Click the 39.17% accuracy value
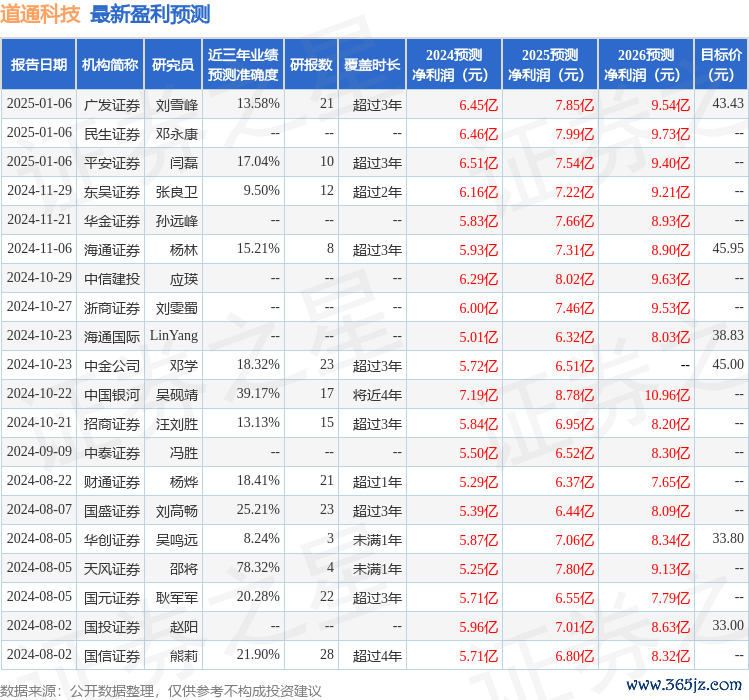The width and height of the screenshot is (749, 700). [x=258, y=394]
